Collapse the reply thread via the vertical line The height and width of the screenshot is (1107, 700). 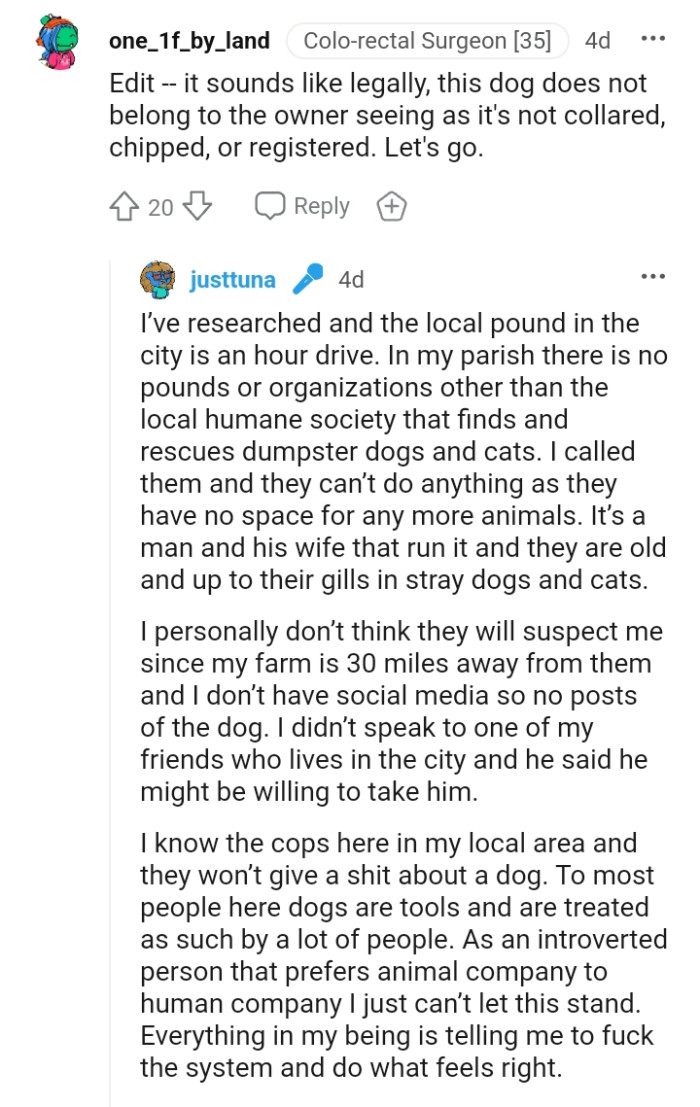109,680
